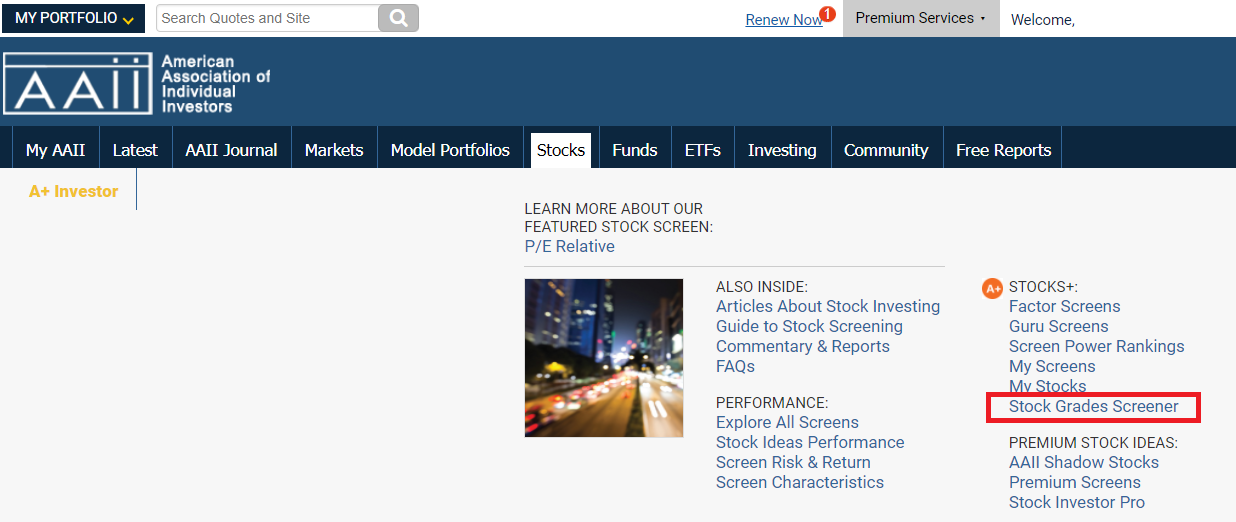
Task: Go to the Latest tab
Action: pyautogui.click(x=135, y=150)
